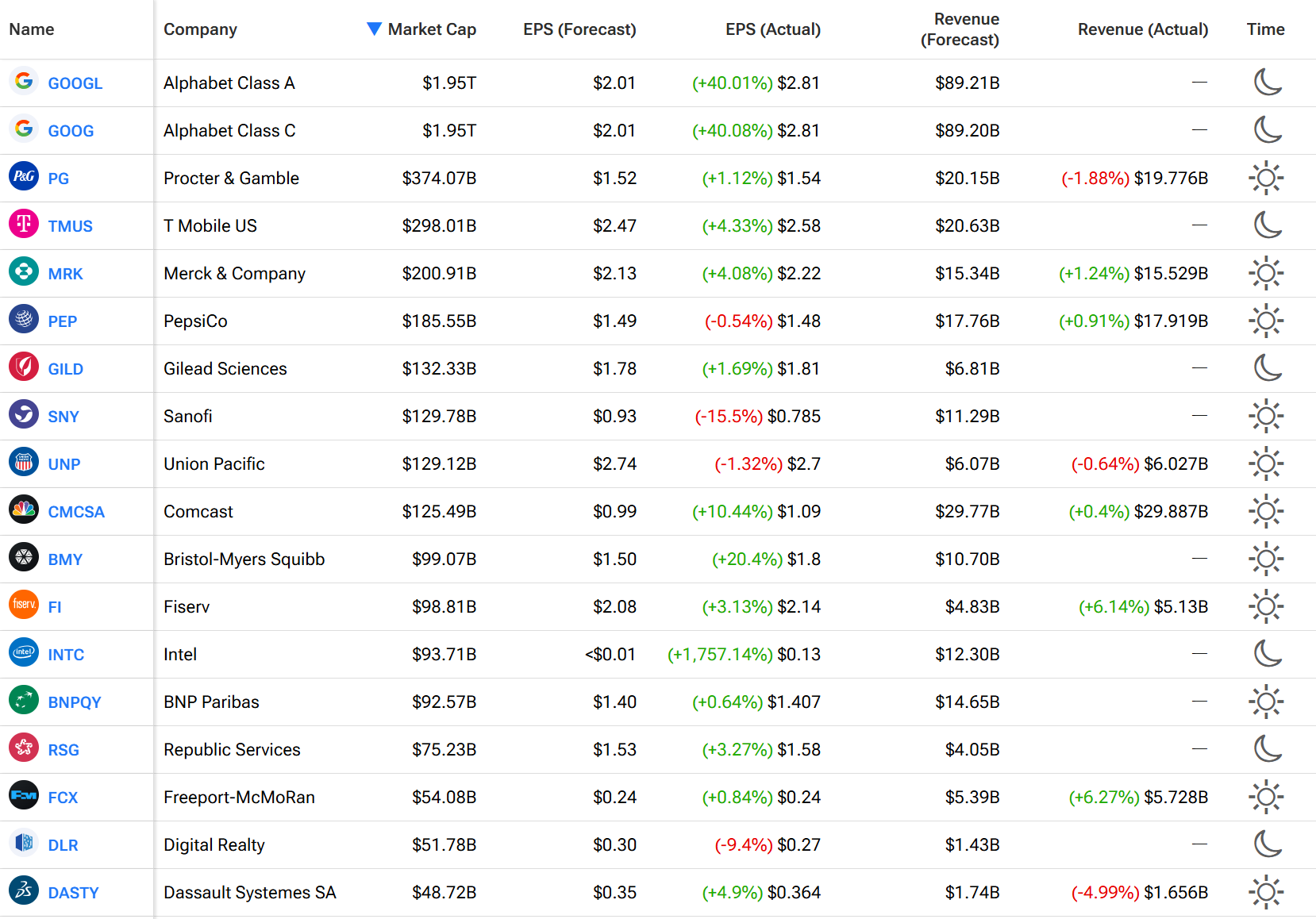The height and width of the screenshot is (919, 1316).
Task: Click the after-market moon icon for GOOGL
Action: (x=1268, y=82)
